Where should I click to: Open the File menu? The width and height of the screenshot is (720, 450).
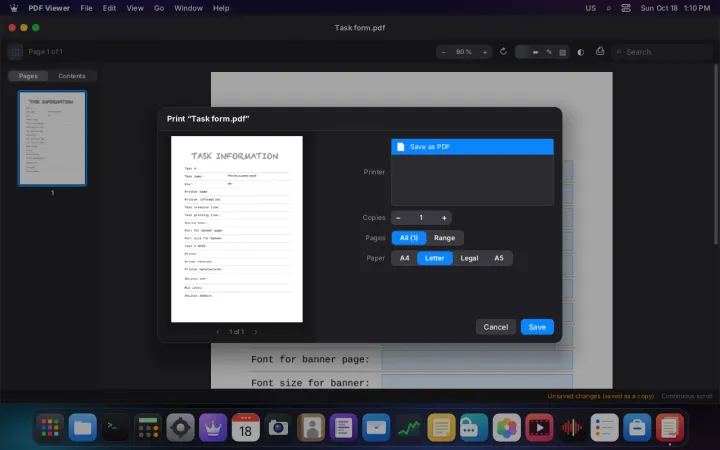(86, 8)
